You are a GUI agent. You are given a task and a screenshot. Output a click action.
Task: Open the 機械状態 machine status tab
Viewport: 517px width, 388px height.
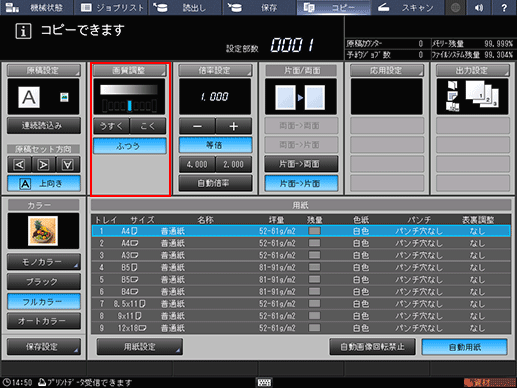[x=37, y=7]
